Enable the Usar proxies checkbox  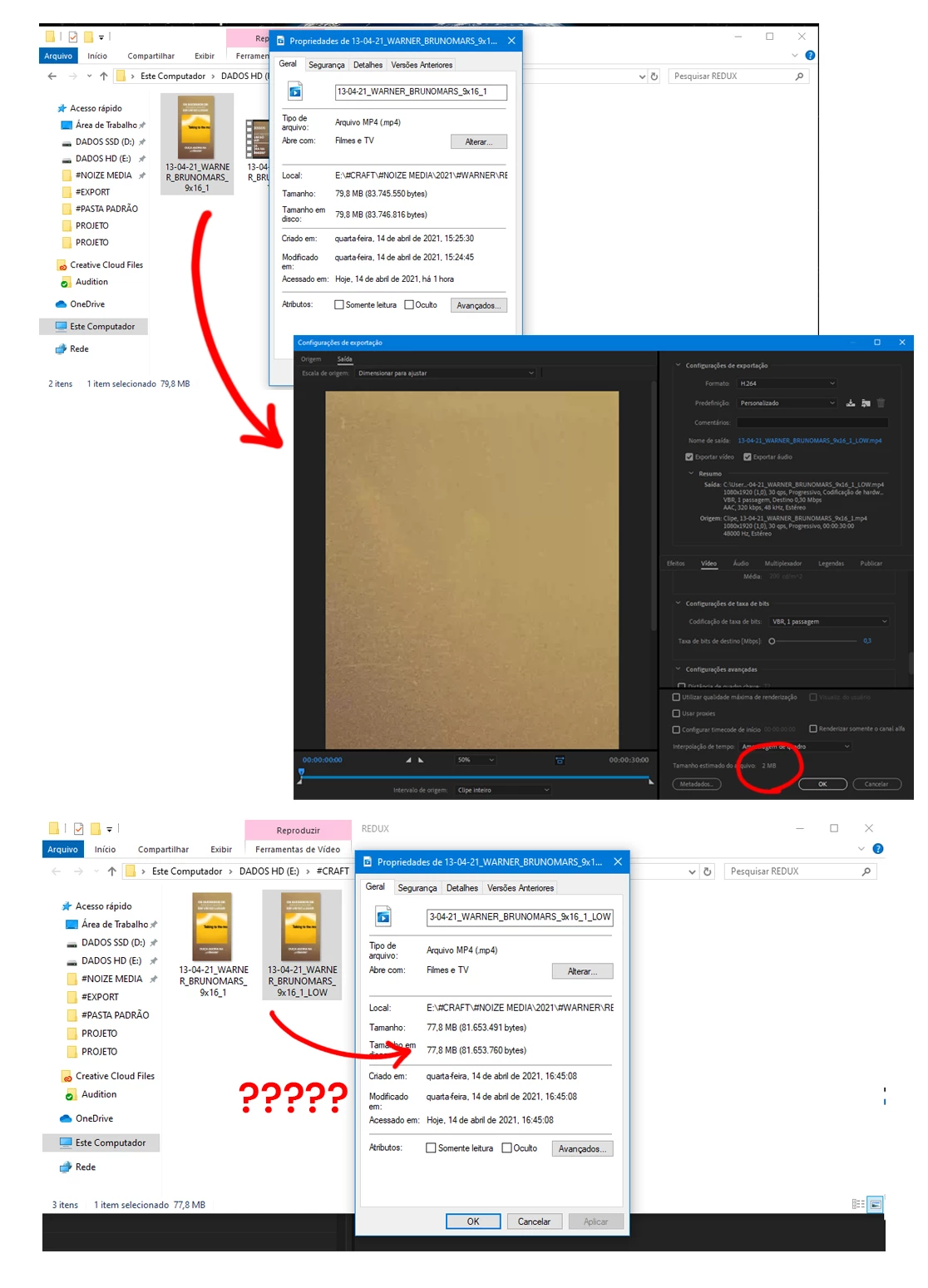[676, 713]
